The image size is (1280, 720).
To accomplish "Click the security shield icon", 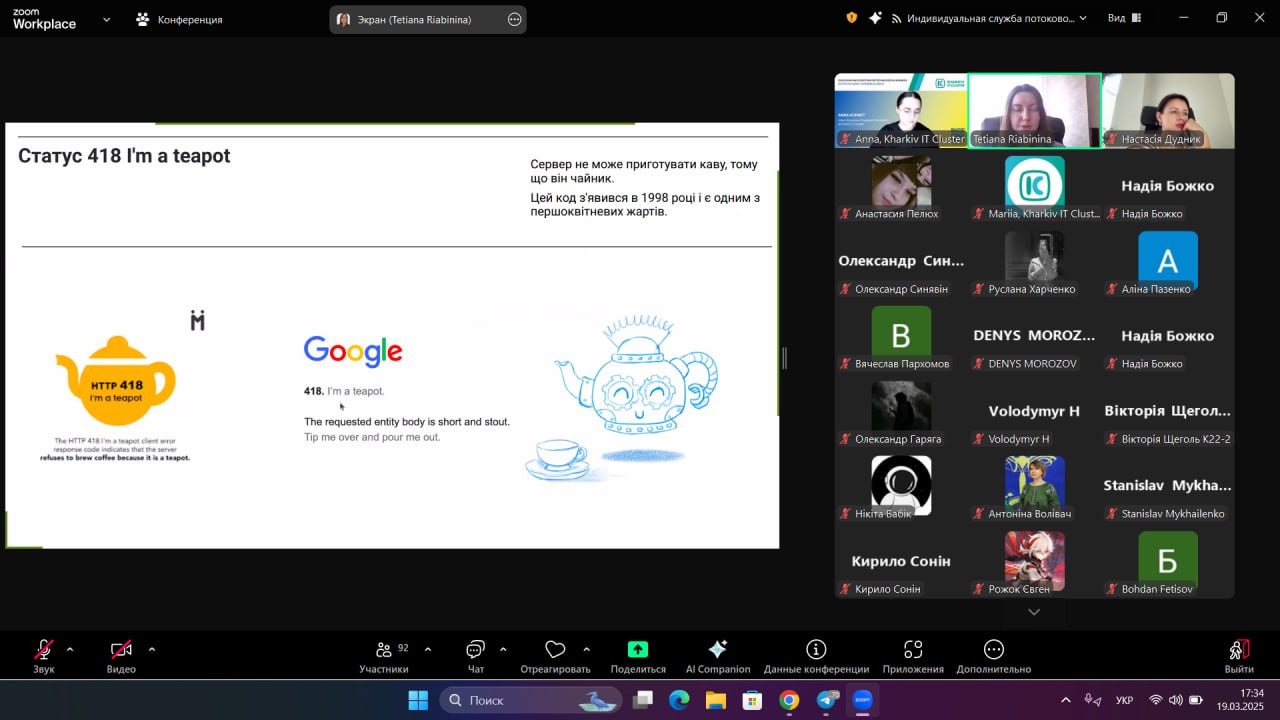I will (852, 18).
